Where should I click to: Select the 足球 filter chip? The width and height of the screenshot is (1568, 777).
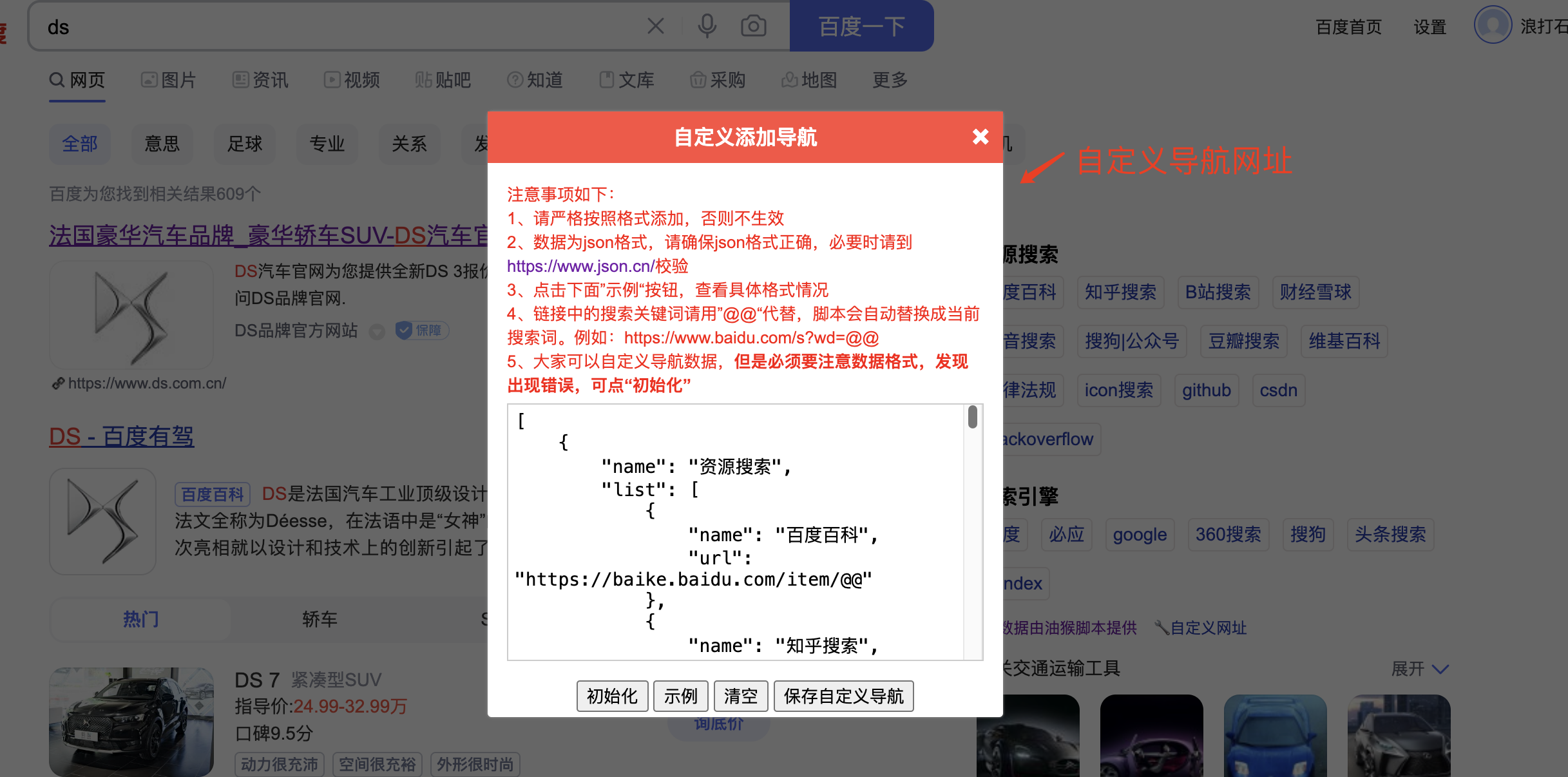click(x=244, y=144)
